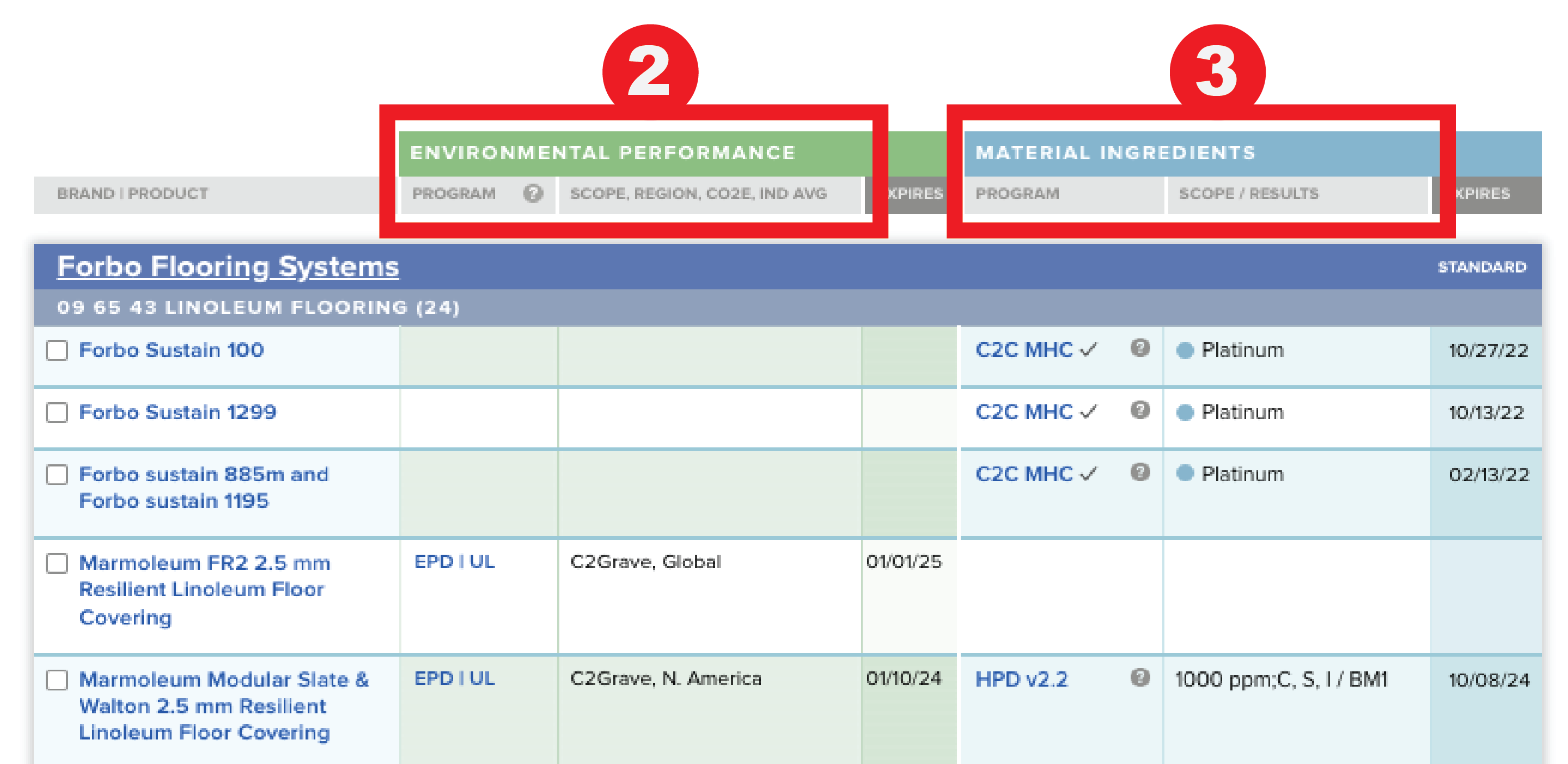Open the Forbo Sustain 1299 product link

pyautogui.click(x=178, y=412)
